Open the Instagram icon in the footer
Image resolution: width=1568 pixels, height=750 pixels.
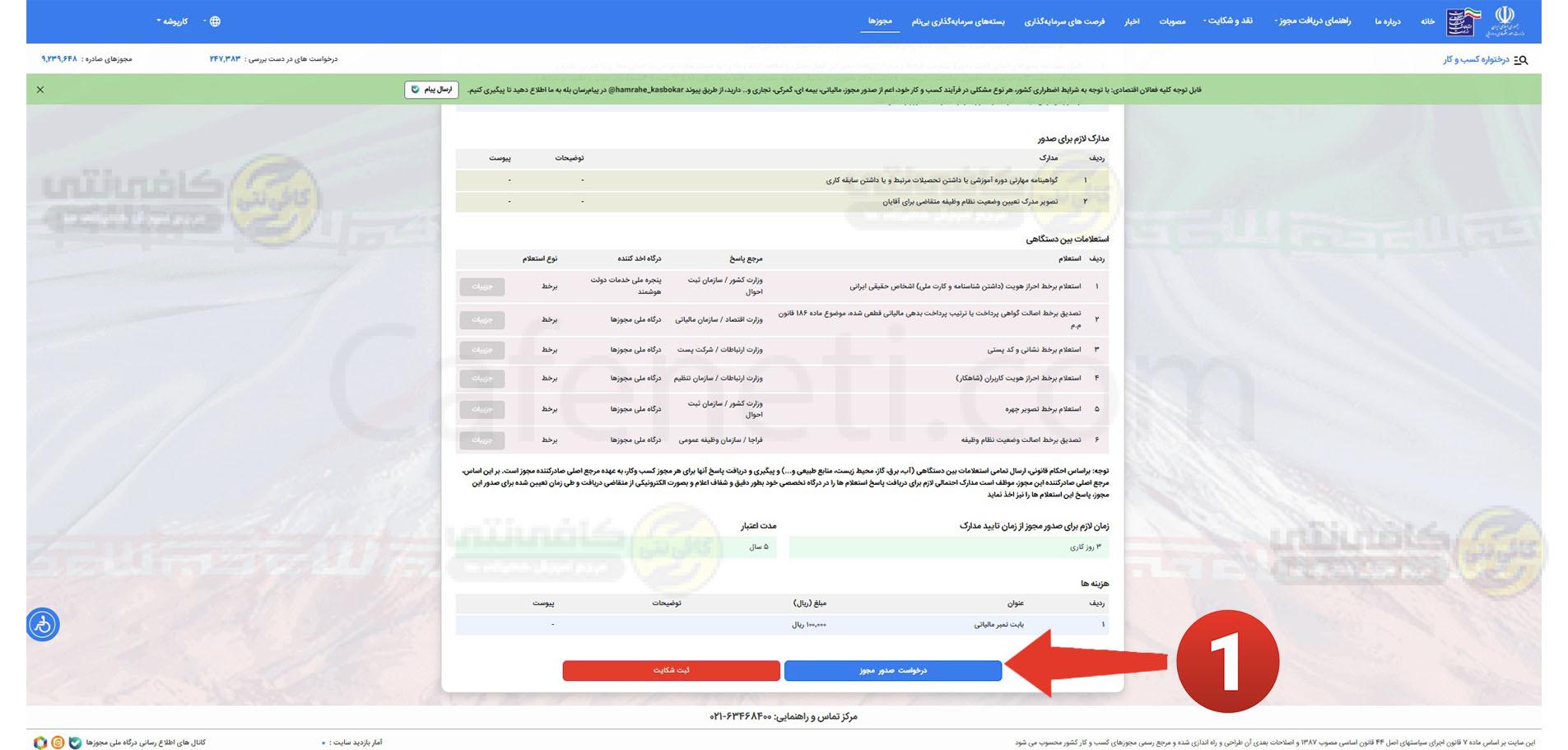point(39,740)
